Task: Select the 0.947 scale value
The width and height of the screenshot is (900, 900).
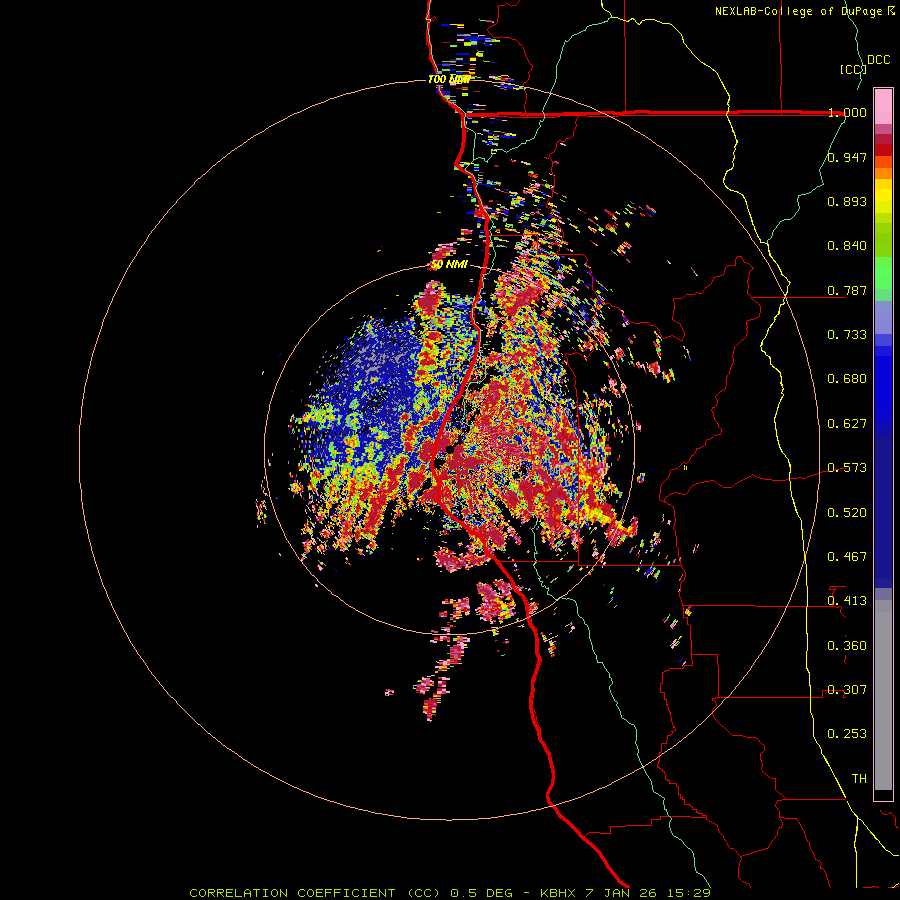Action: [847, 157]
